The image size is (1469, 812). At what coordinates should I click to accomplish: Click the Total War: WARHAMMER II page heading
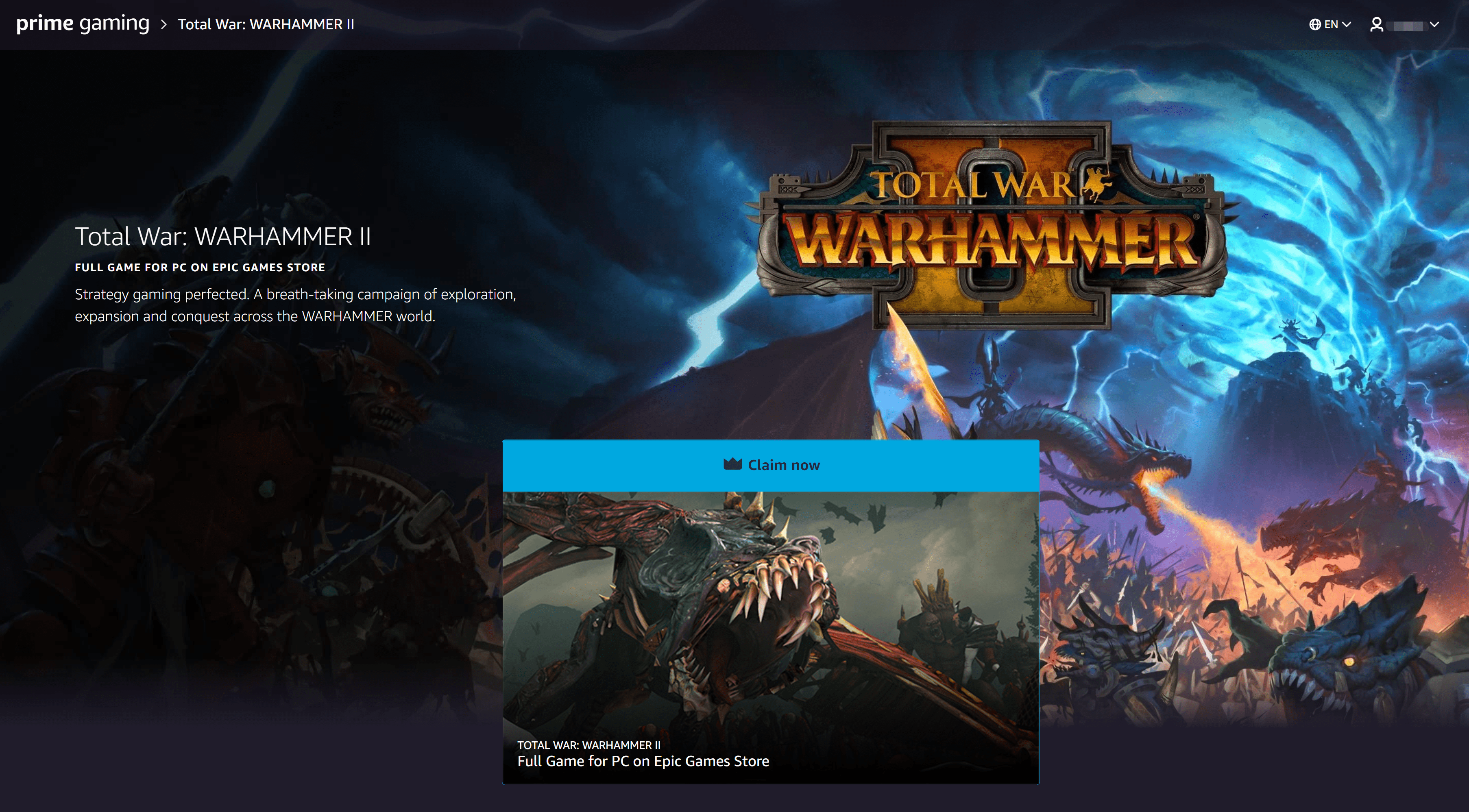click(223, 237)
